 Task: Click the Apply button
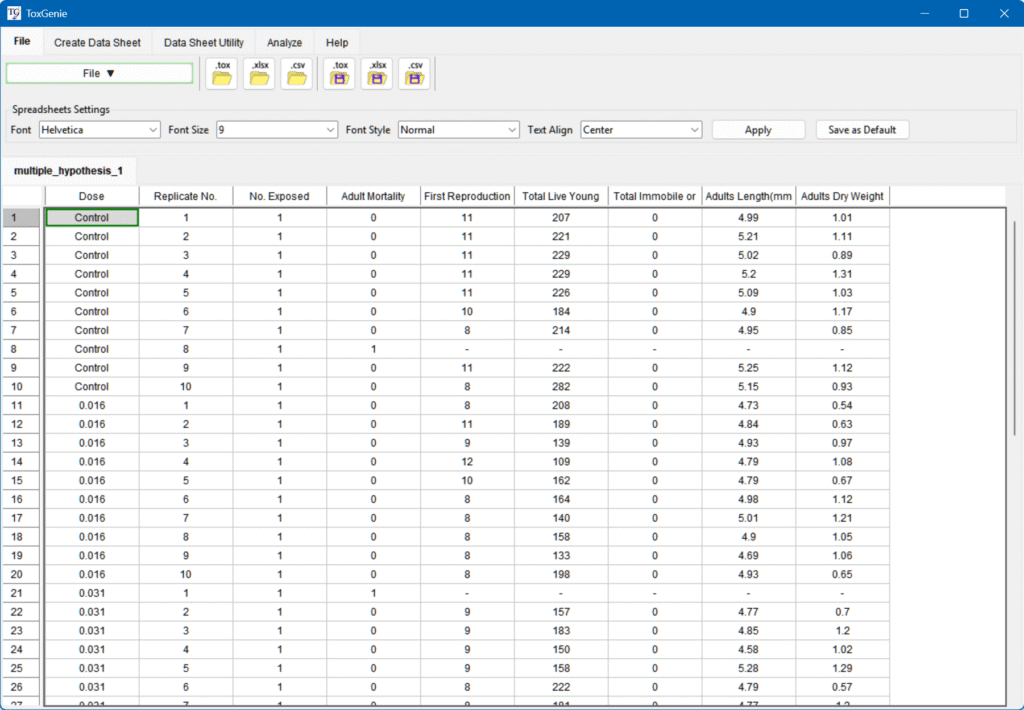point(758,130)
